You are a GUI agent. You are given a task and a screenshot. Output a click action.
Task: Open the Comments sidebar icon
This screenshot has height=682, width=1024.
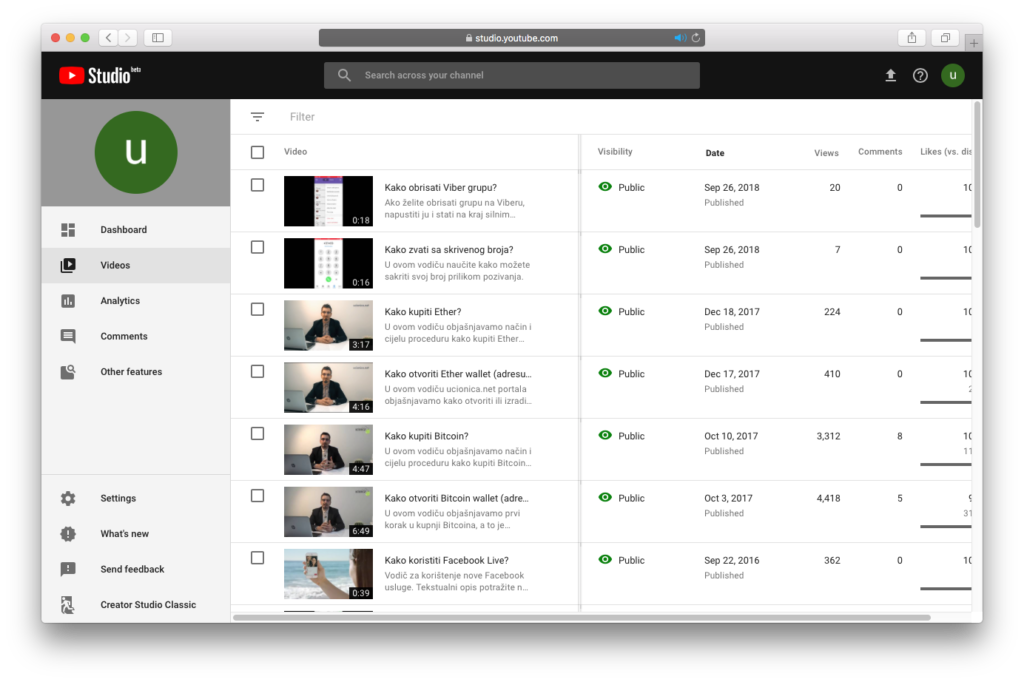[x=68, y=337]
